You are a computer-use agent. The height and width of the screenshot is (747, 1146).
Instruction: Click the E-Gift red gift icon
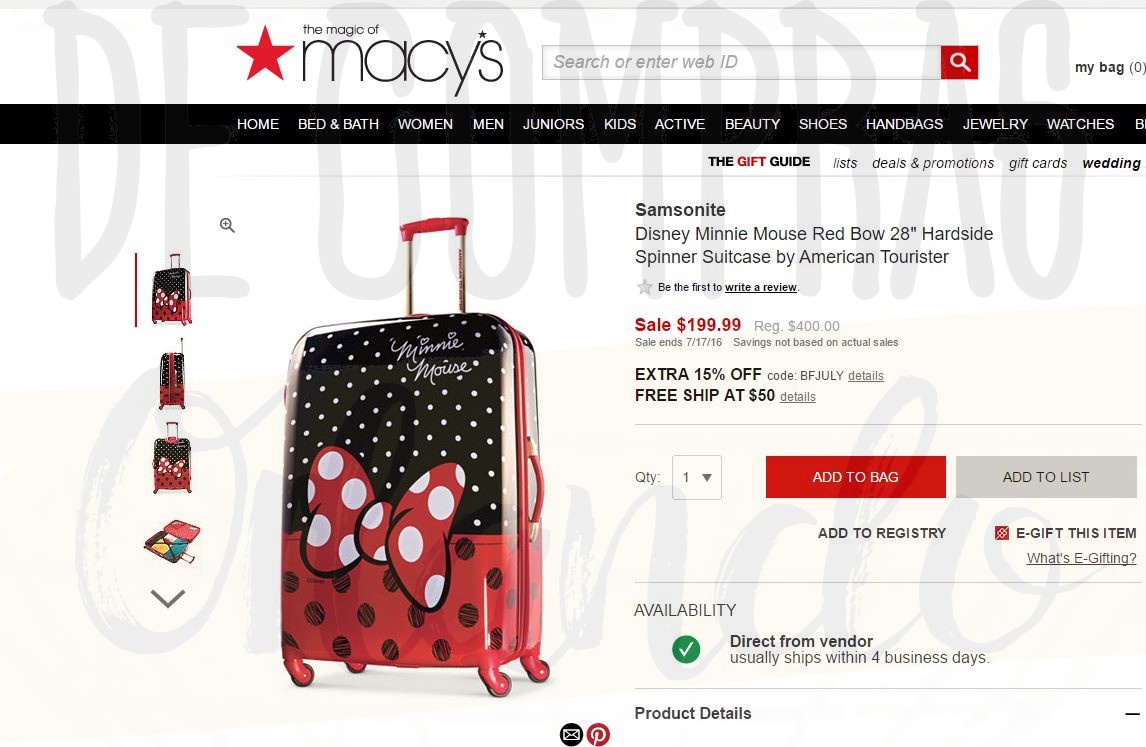tap(1001, 533)
